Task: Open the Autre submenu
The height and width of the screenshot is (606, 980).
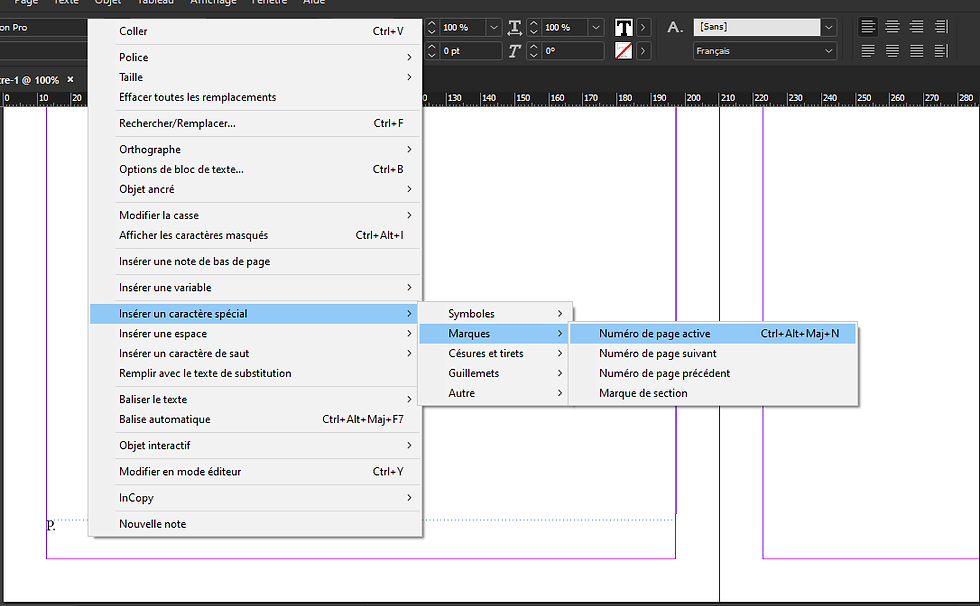Action: pyautogui.click(x=495, y=394)
